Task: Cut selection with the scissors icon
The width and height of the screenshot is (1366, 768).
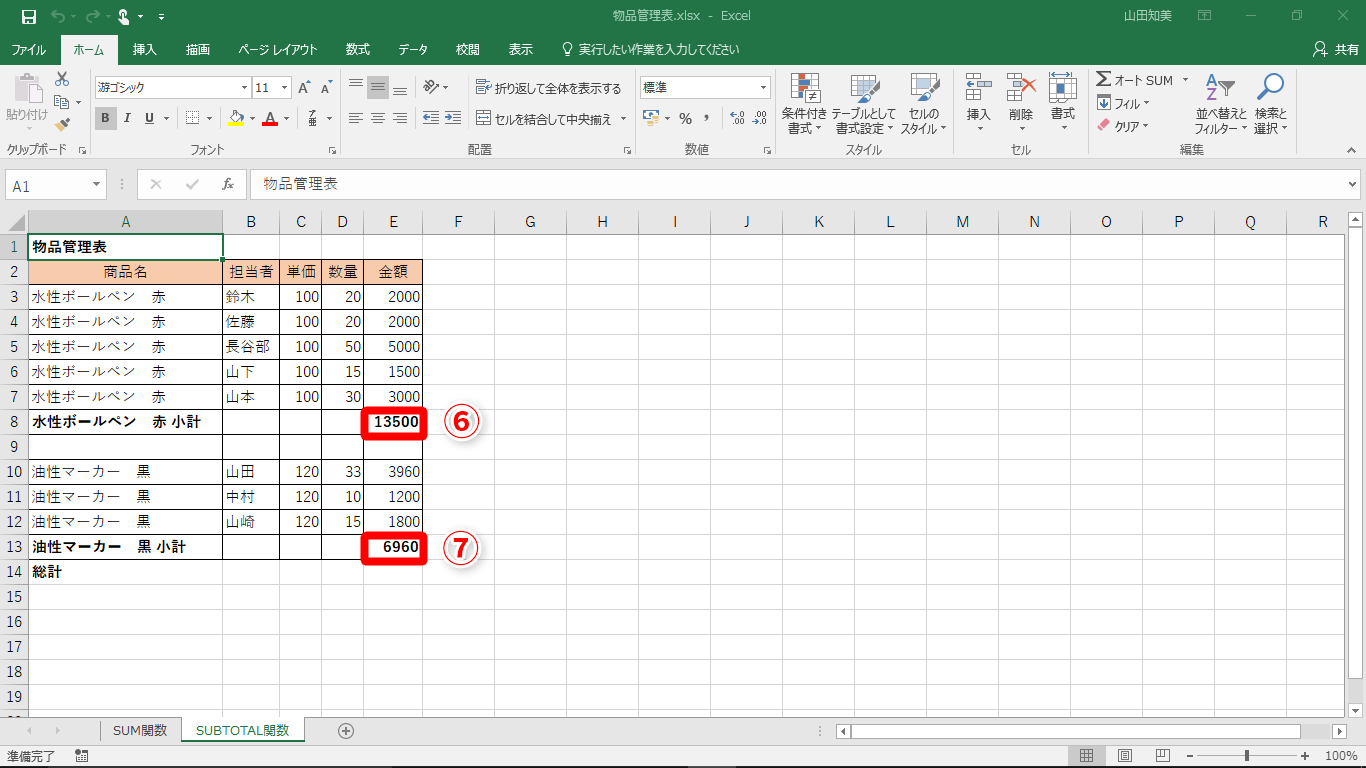Action: click(62, 79)
